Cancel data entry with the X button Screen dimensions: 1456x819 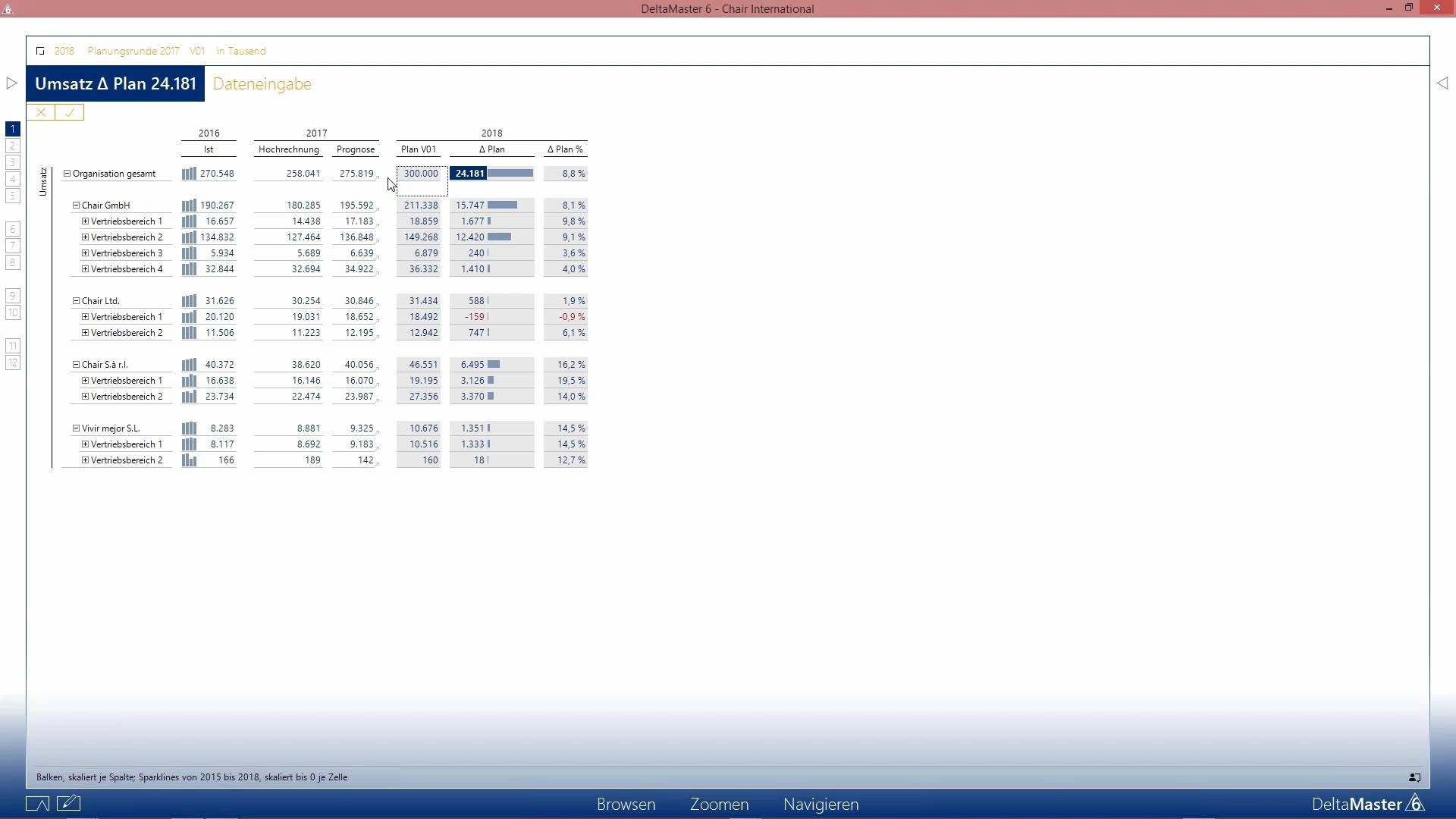coord(41,112)
